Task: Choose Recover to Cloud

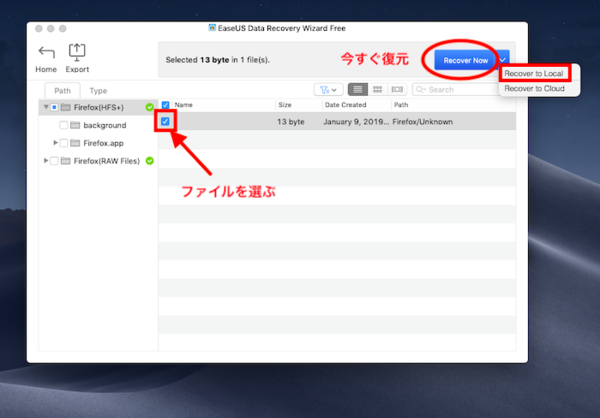Action: (534, 88)
